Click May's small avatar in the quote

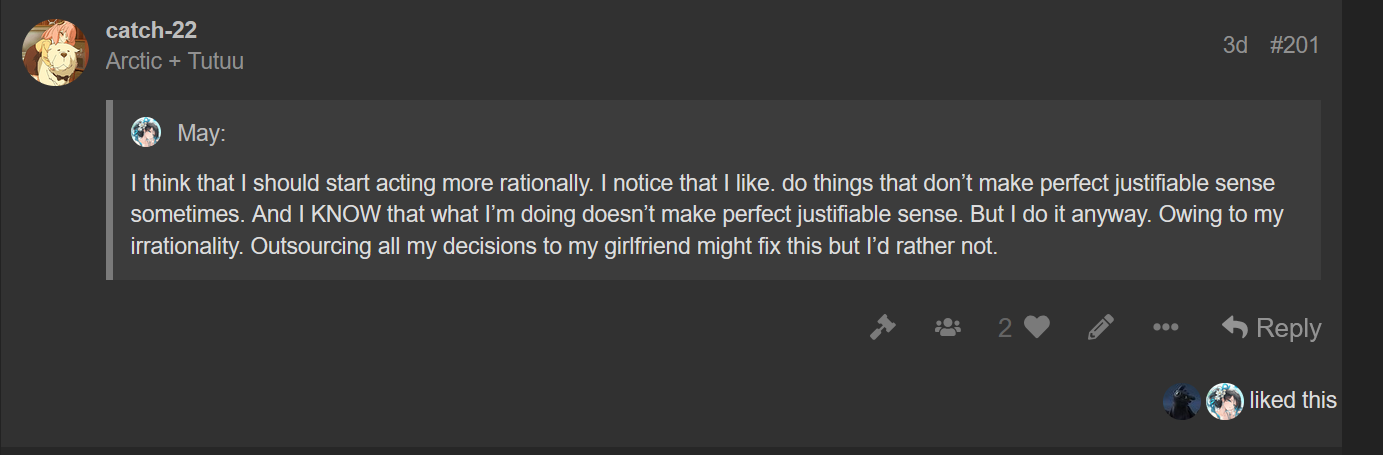tap(146, 132)
